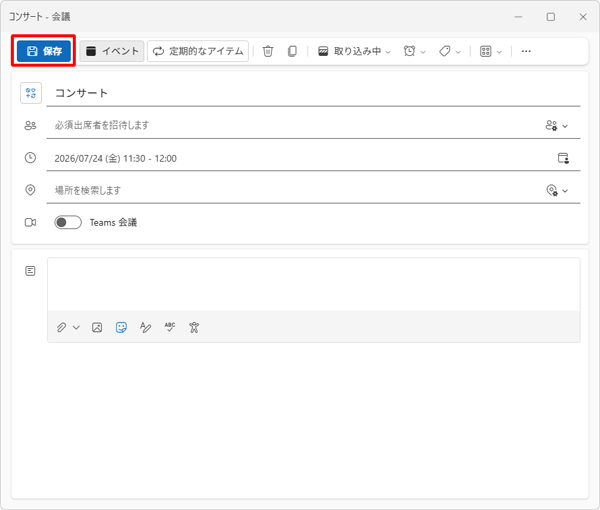The width and height of the screenshot is (600, 510).
Task: Delete the event using trash icon
Action: point(268,51)
